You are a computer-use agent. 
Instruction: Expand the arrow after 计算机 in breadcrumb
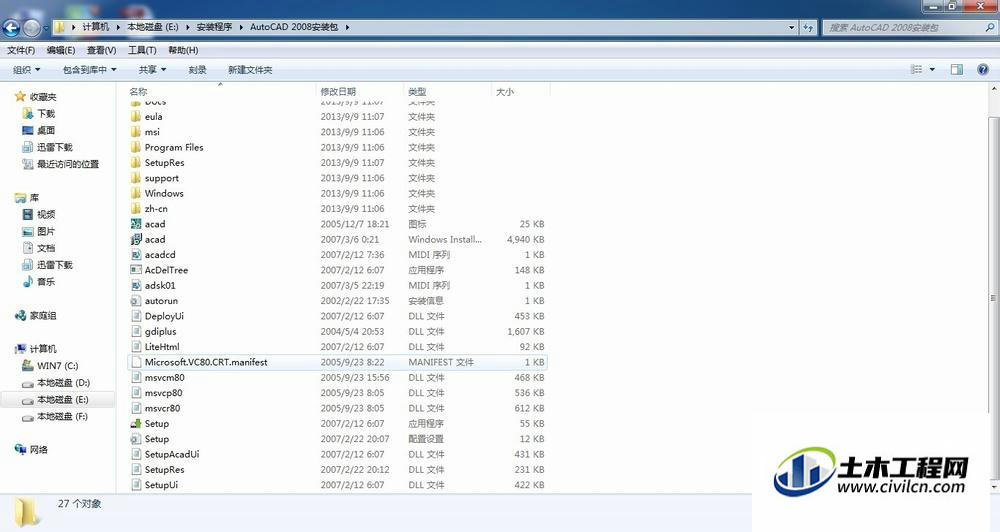pos(118,27)
